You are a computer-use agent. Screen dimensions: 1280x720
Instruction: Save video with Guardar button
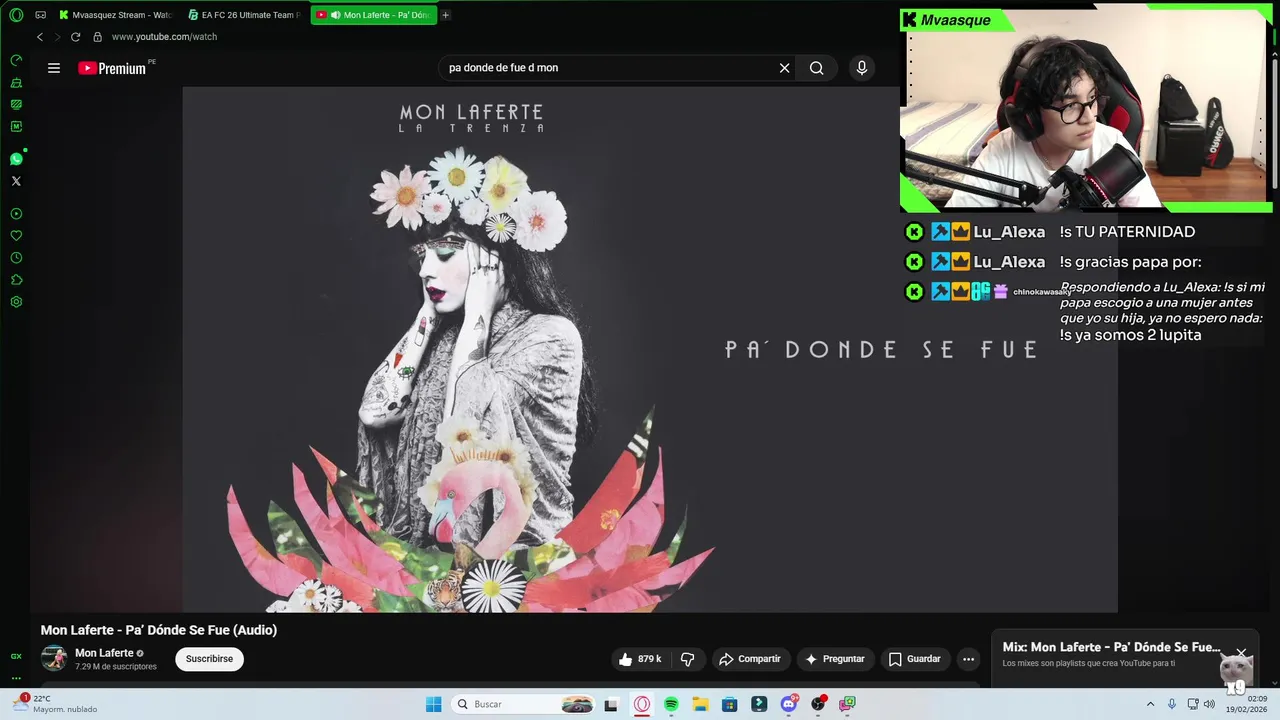click(x=915, y=659)
